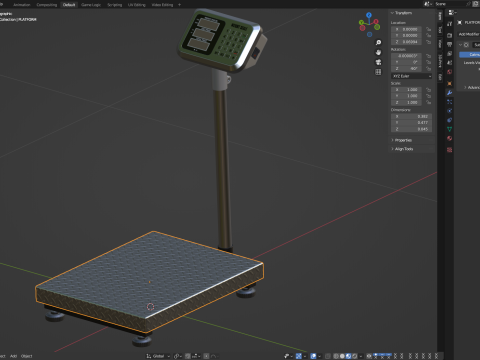Open the Scripting workspace tab
The width and height of the screenshot is (480, 360).
click(115, 5)
